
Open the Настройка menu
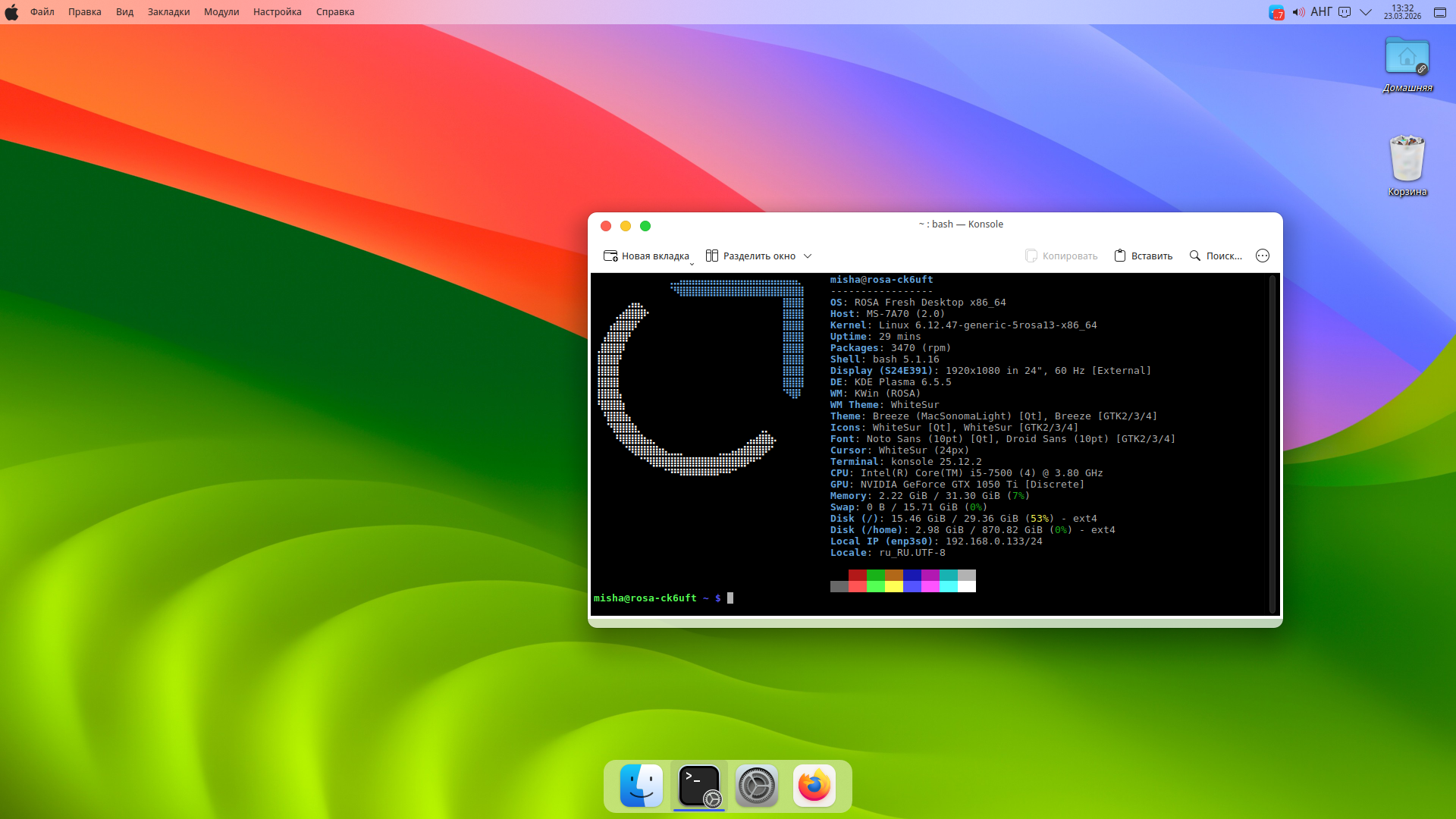277,12
